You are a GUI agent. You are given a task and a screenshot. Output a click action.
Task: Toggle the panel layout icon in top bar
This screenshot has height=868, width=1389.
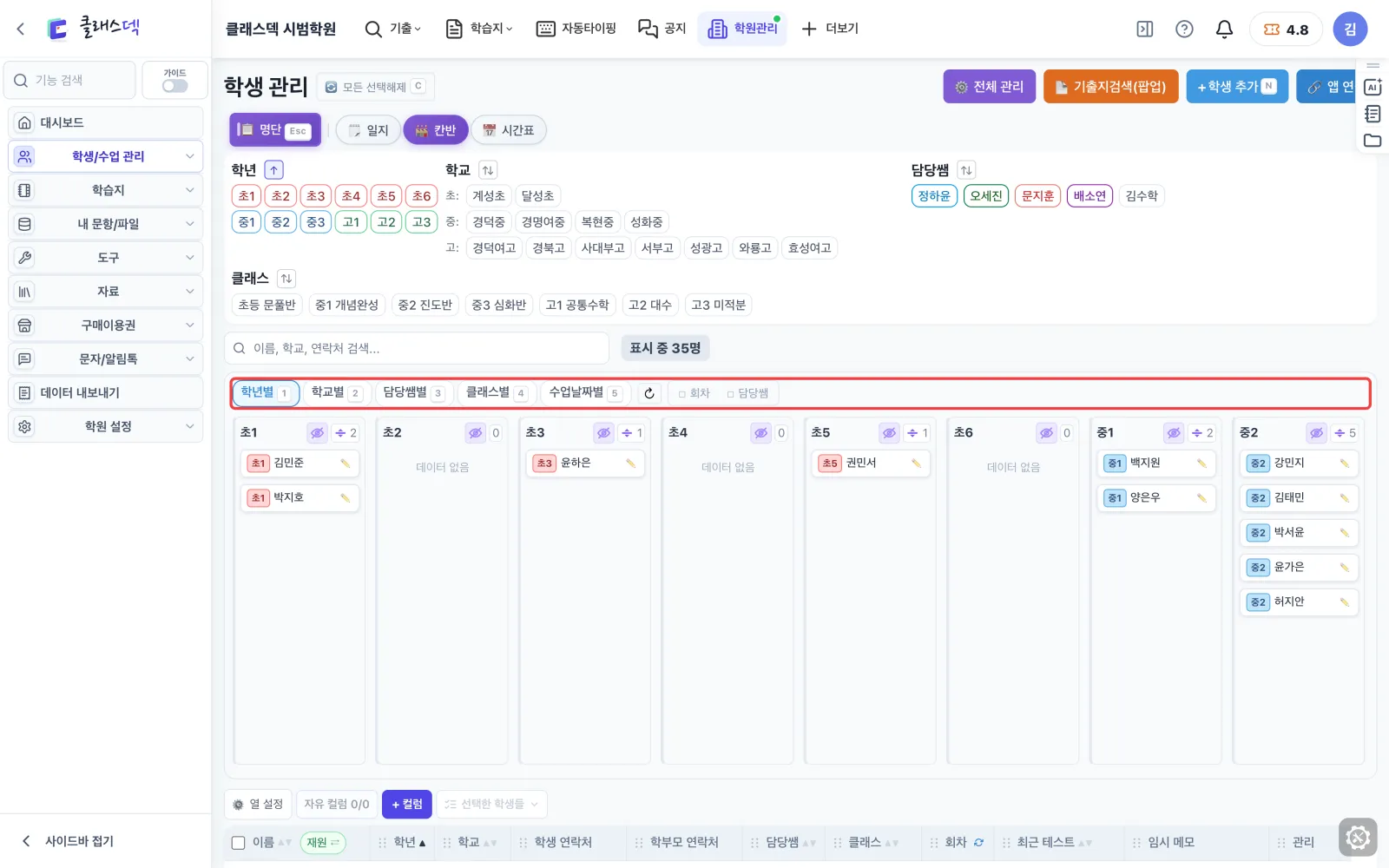tap(1145, 29)
